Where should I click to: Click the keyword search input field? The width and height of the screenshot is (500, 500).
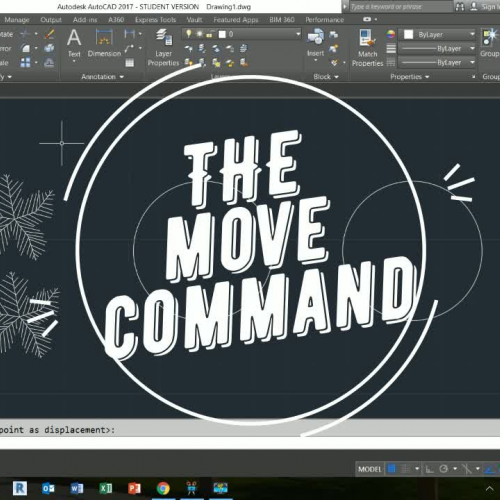tap(400, 6)
